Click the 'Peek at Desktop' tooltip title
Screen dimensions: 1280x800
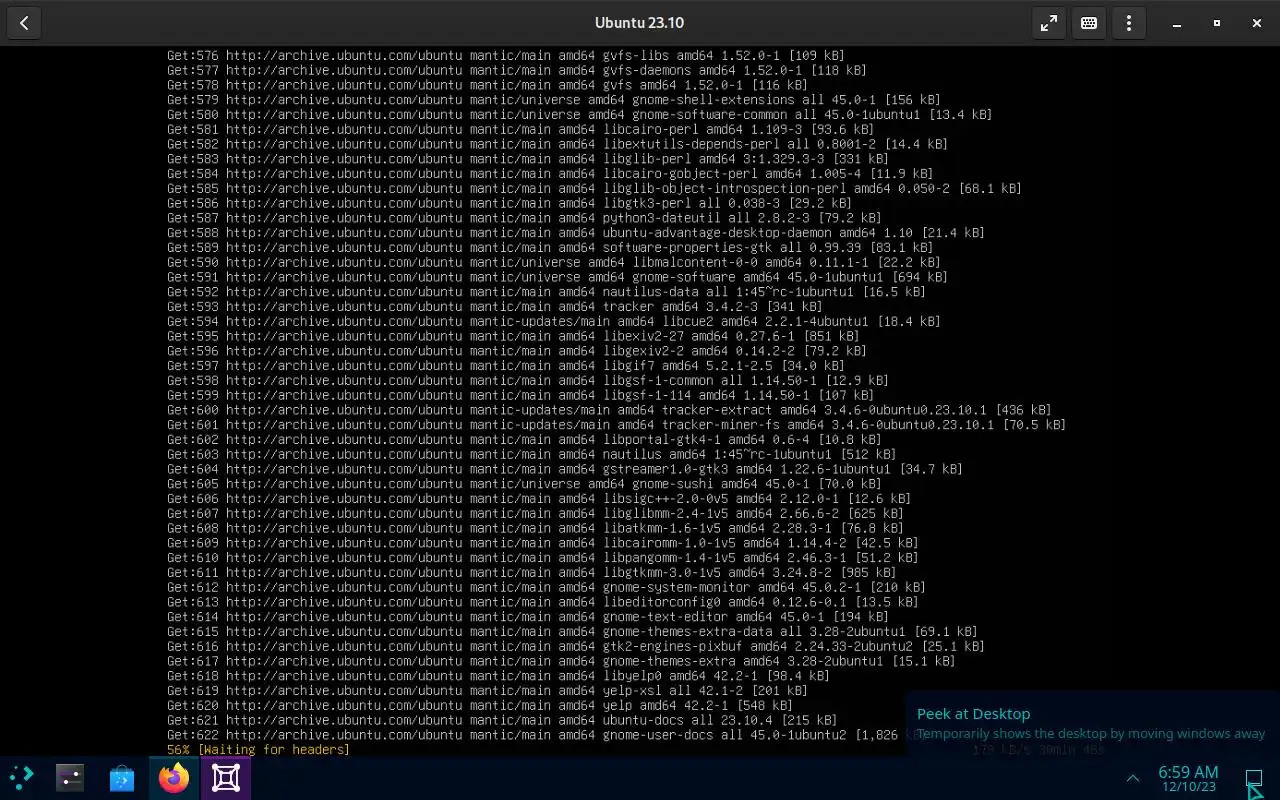tap(973, 714)
